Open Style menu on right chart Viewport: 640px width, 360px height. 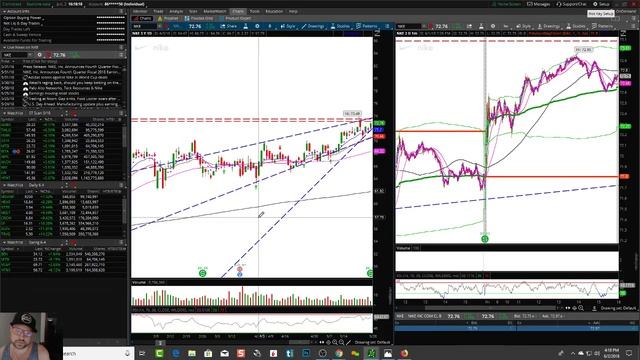click(x=524, y=26)
